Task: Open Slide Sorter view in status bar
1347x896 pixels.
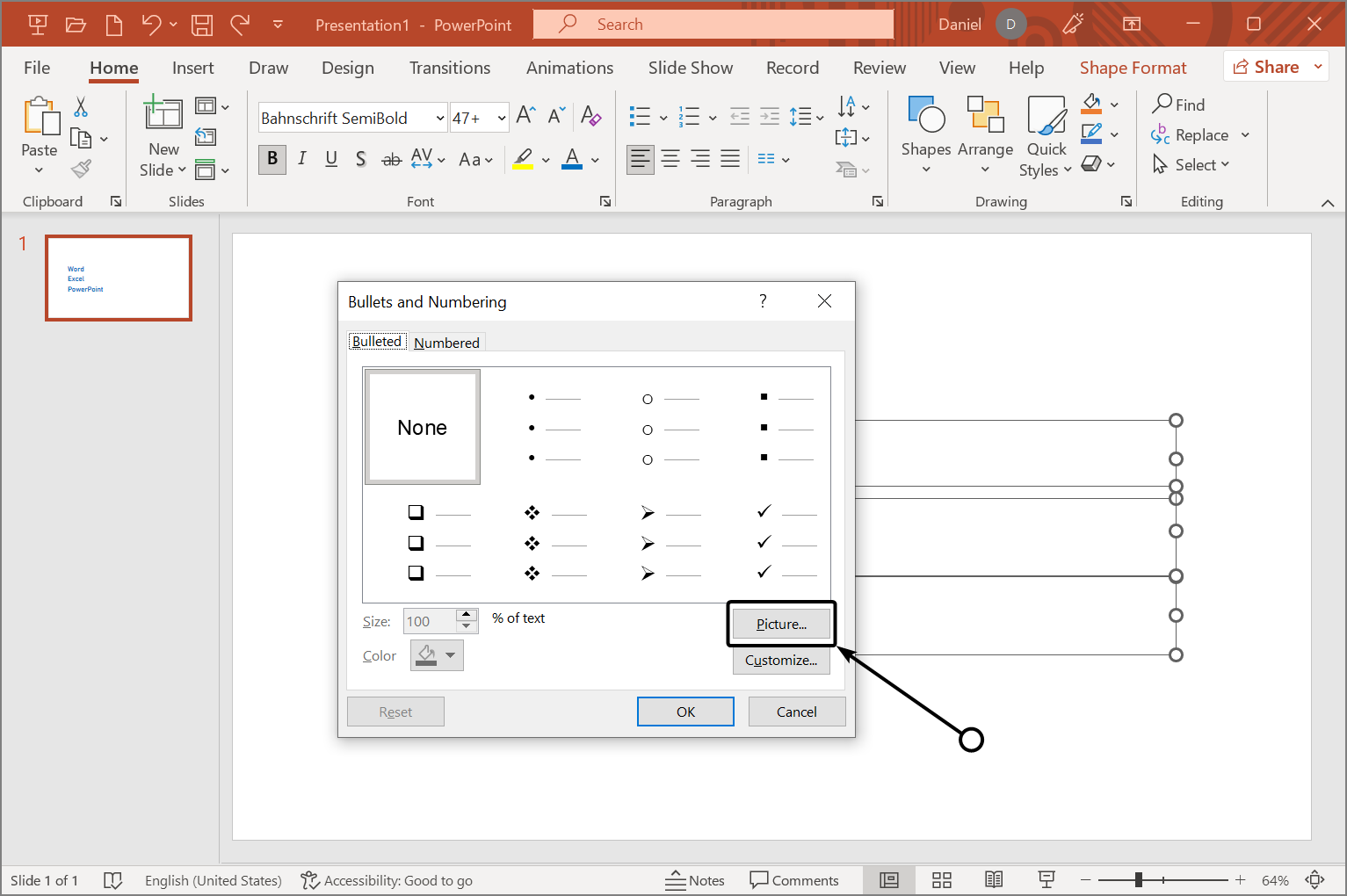Action: coord(942,880)
